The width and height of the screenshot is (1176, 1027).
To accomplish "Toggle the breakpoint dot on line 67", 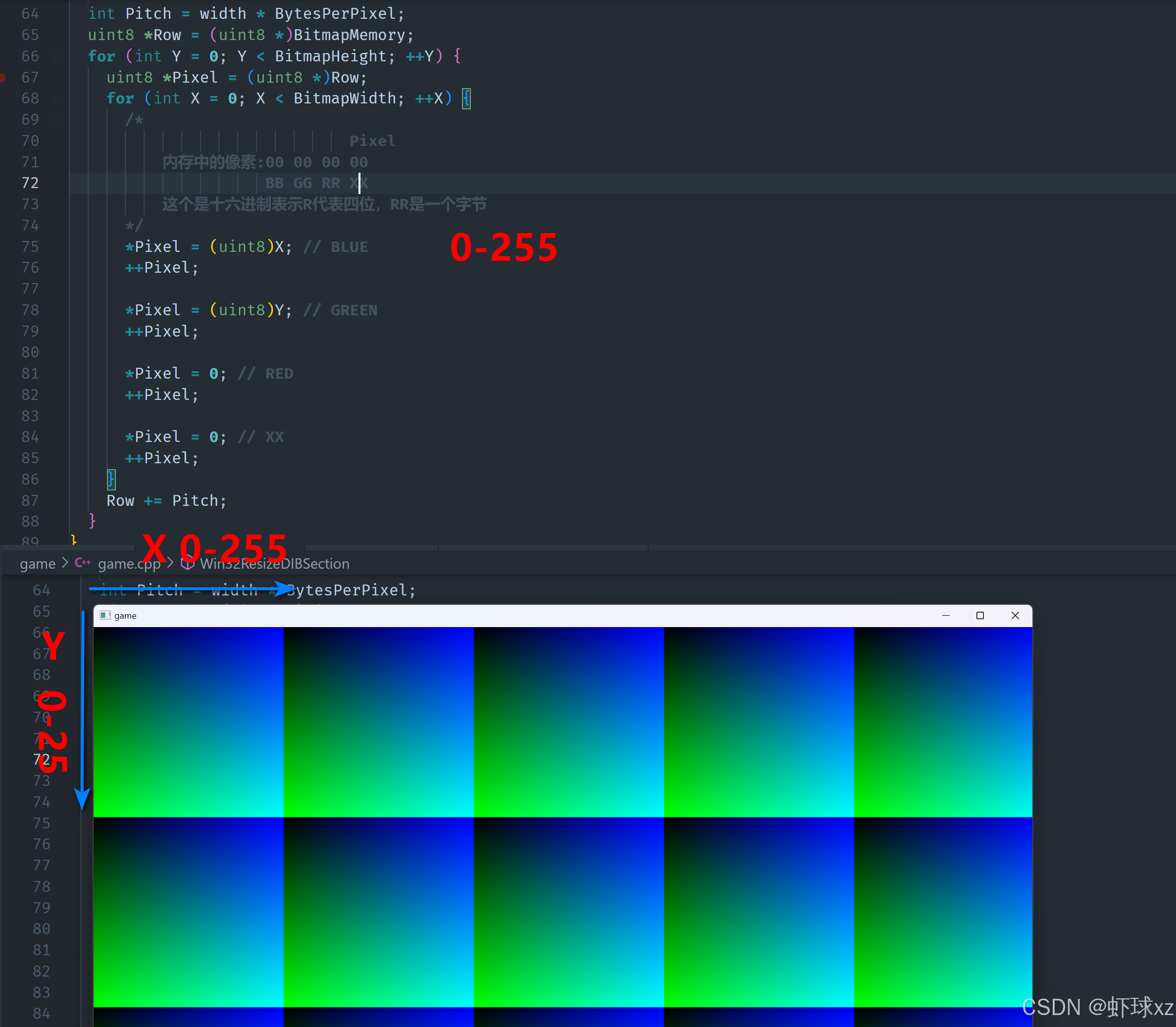I will click(x=2, y=77).
